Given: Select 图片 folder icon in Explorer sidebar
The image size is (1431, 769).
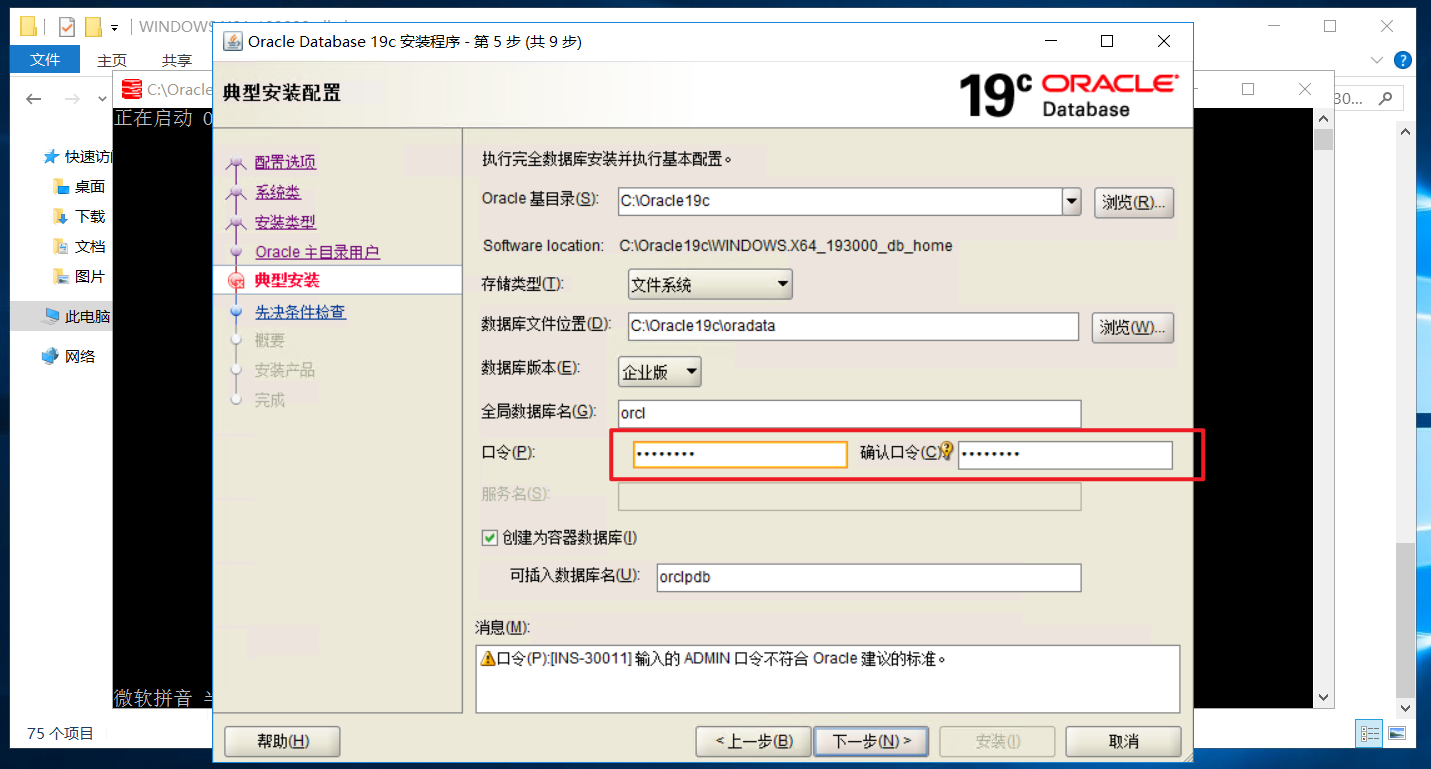Looking at the screenshot, I should tap(60, 277).
